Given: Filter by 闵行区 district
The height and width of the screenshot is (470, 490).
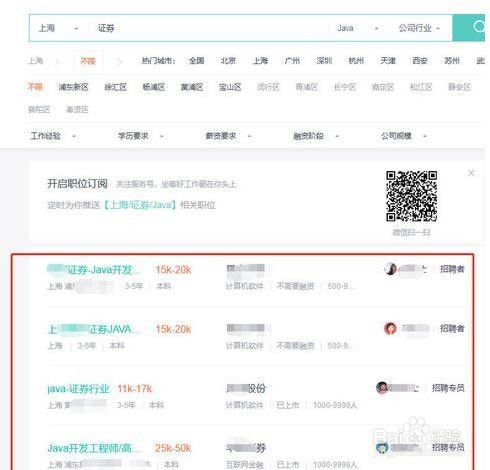Looking at the screenshot, I should click(268, 87).
